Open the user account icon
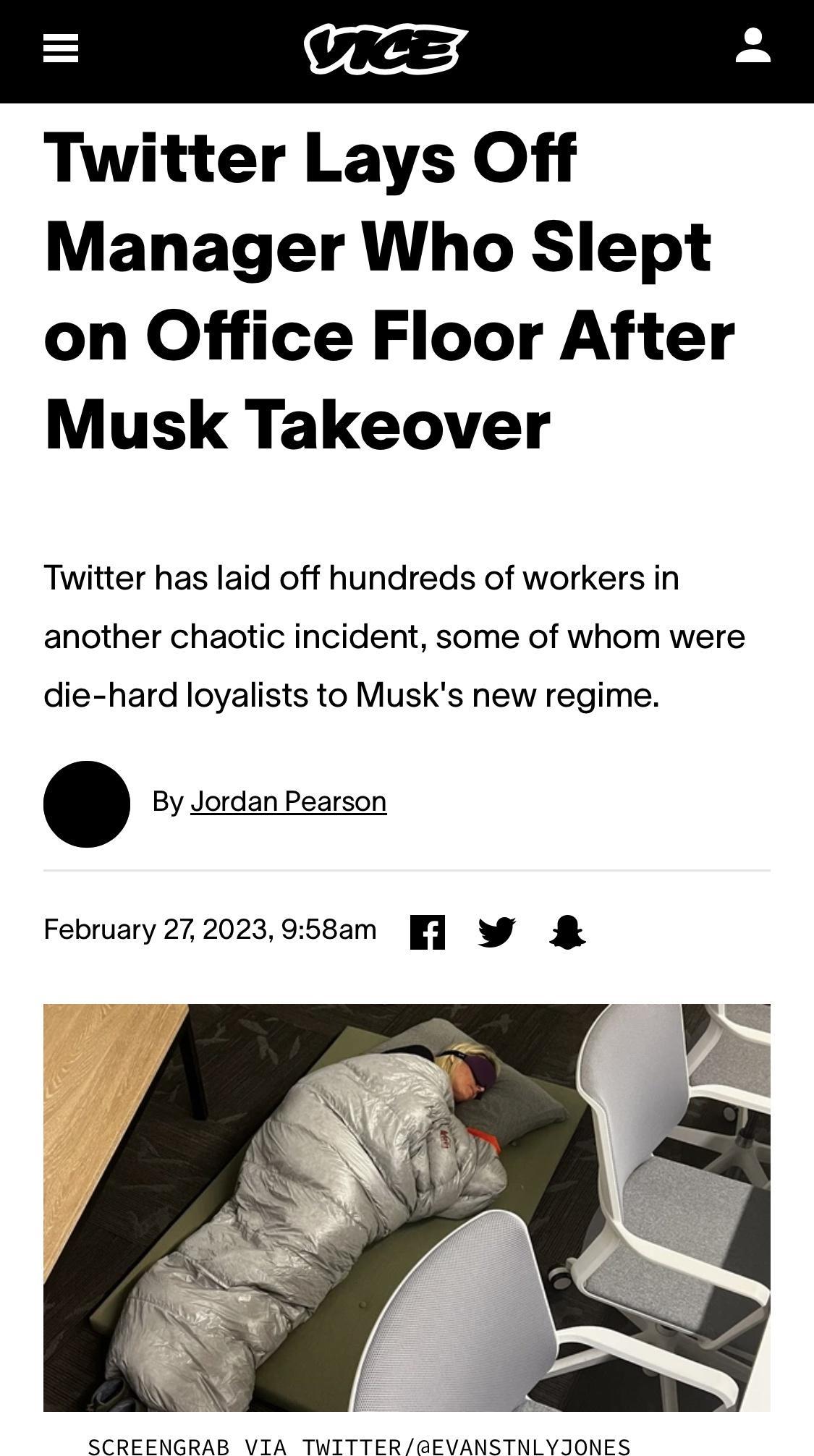Viewport: 814px width, 1456px height. pos(752,48)
